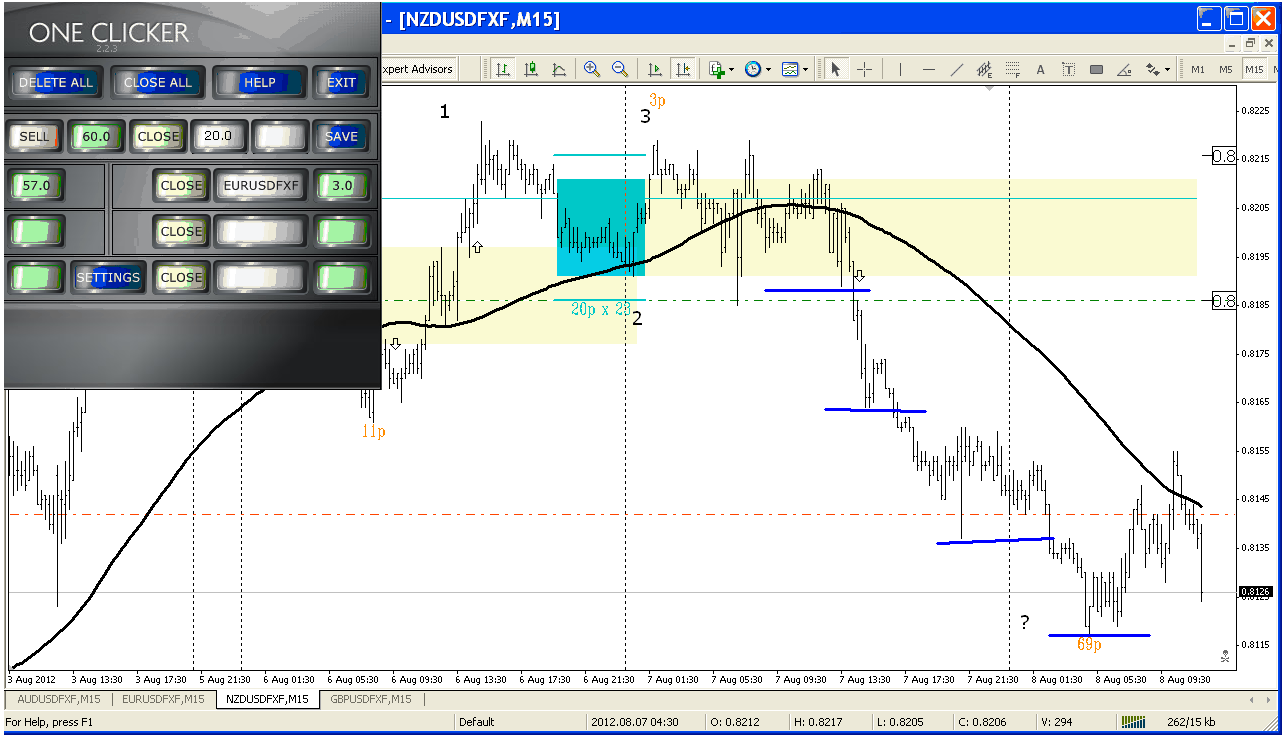
Task: Click the EURUSDFXF symbol button
Action: click(260, 185)
